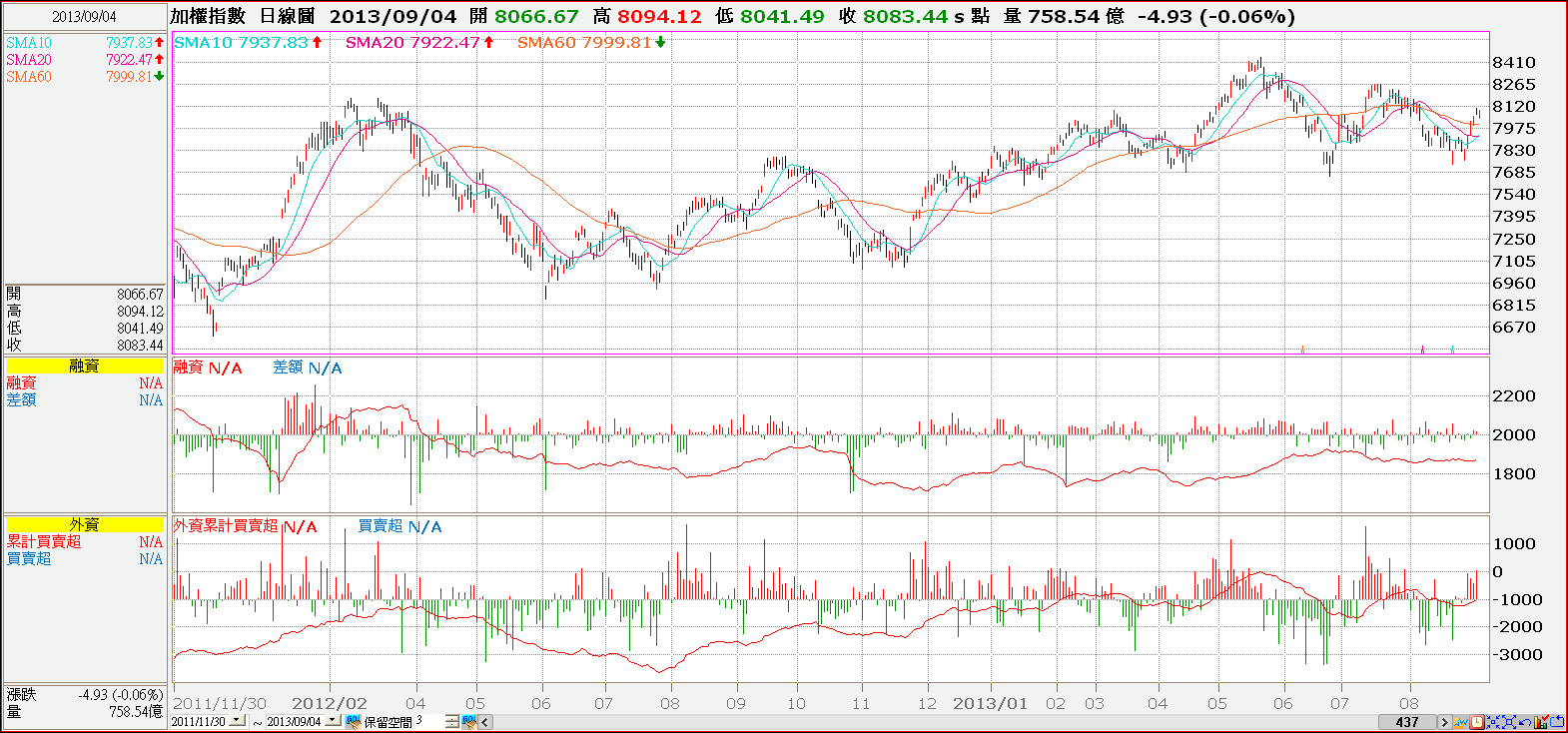The height and width of the screenshot is (733, 1568).
Task: Open the start date dropdown for 2011/11/30
Action: tap(237, 721)
